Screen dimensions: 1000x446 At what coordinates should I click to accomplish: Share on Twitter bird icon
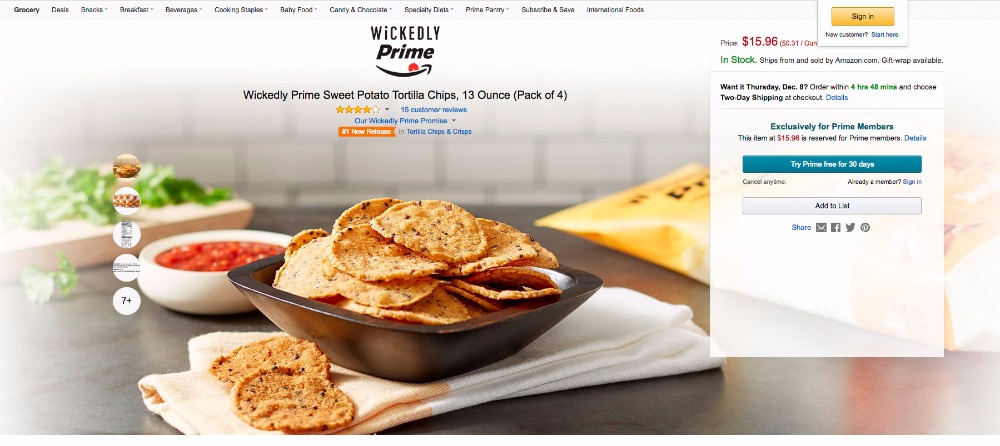pyautogui.click(x=850, y=228)
